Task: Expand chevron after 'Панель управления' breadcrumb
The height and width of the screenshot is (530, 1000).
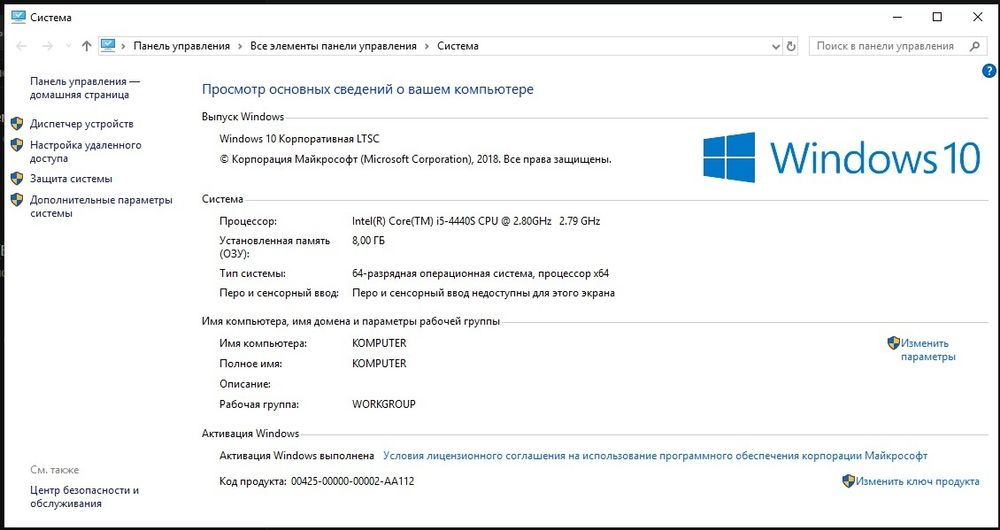Action: tap(240, 46)
